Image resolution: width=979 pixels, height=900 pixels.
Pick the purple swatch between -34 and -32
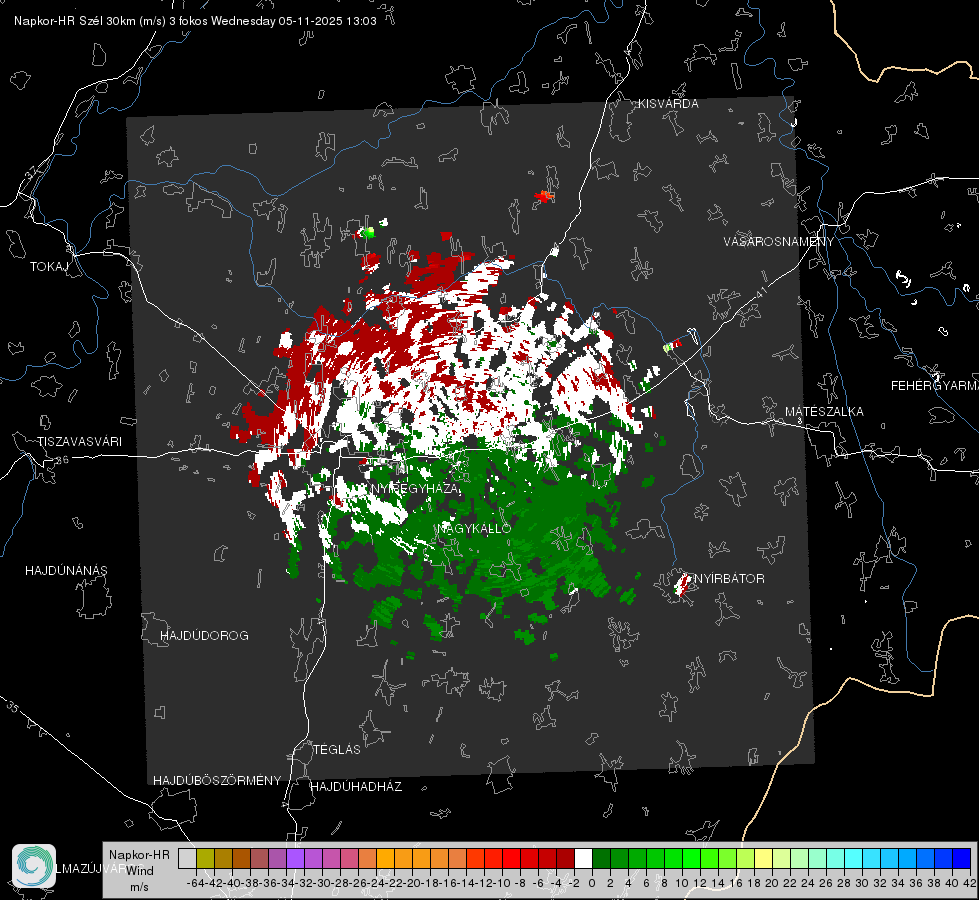295,859
